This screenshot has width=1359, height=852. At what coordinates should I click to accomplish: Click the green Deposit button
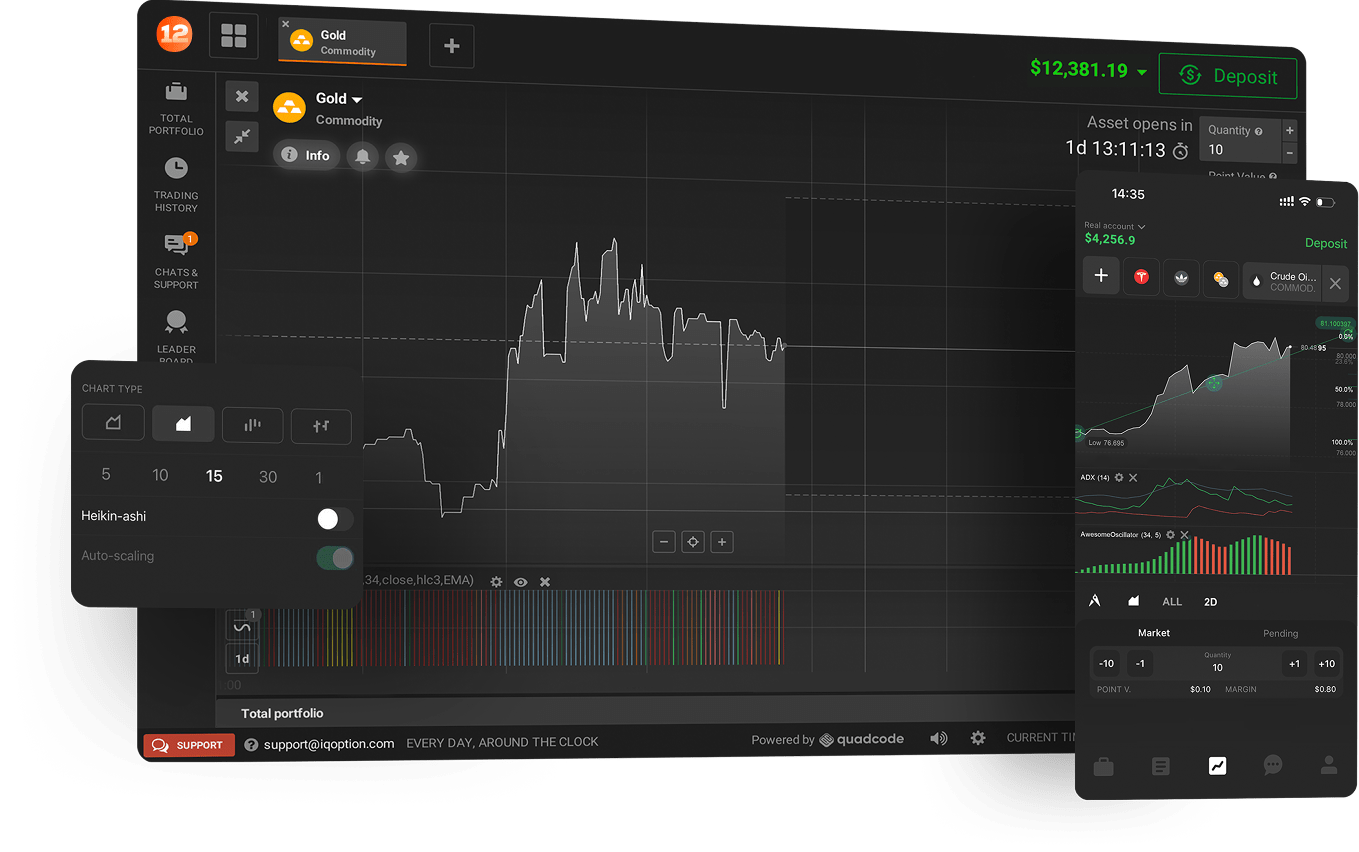coord(1227,76)
